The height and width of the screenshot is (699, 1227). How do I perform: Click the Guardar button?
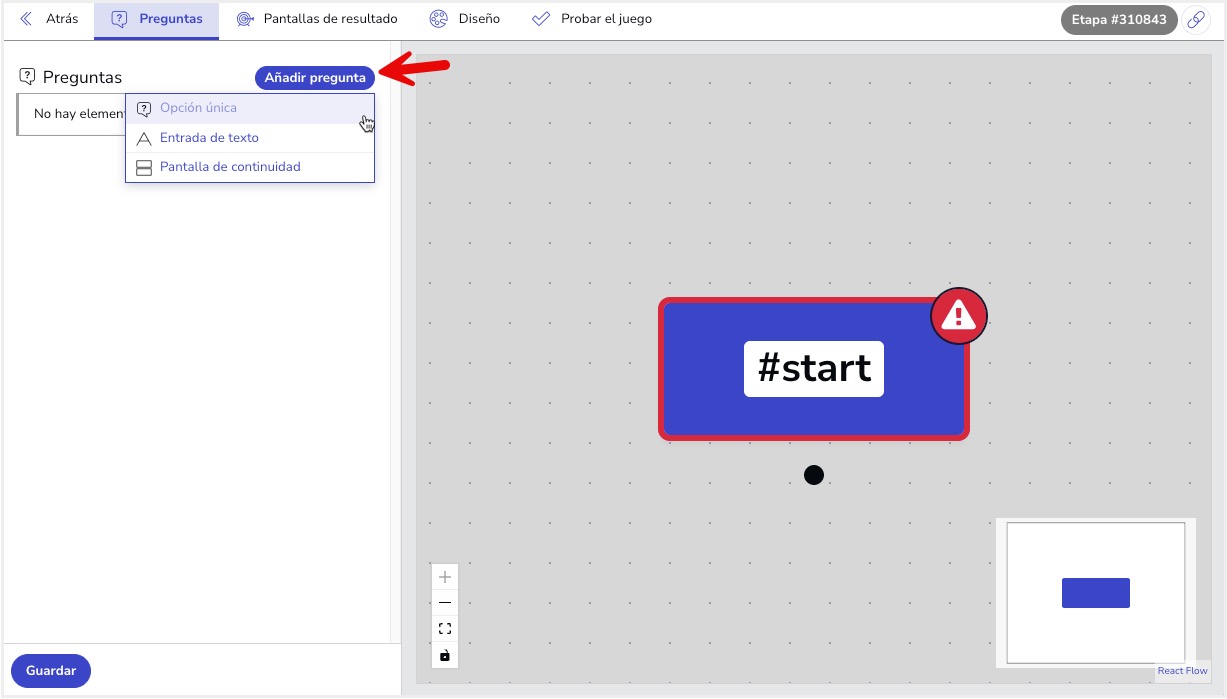50,670
